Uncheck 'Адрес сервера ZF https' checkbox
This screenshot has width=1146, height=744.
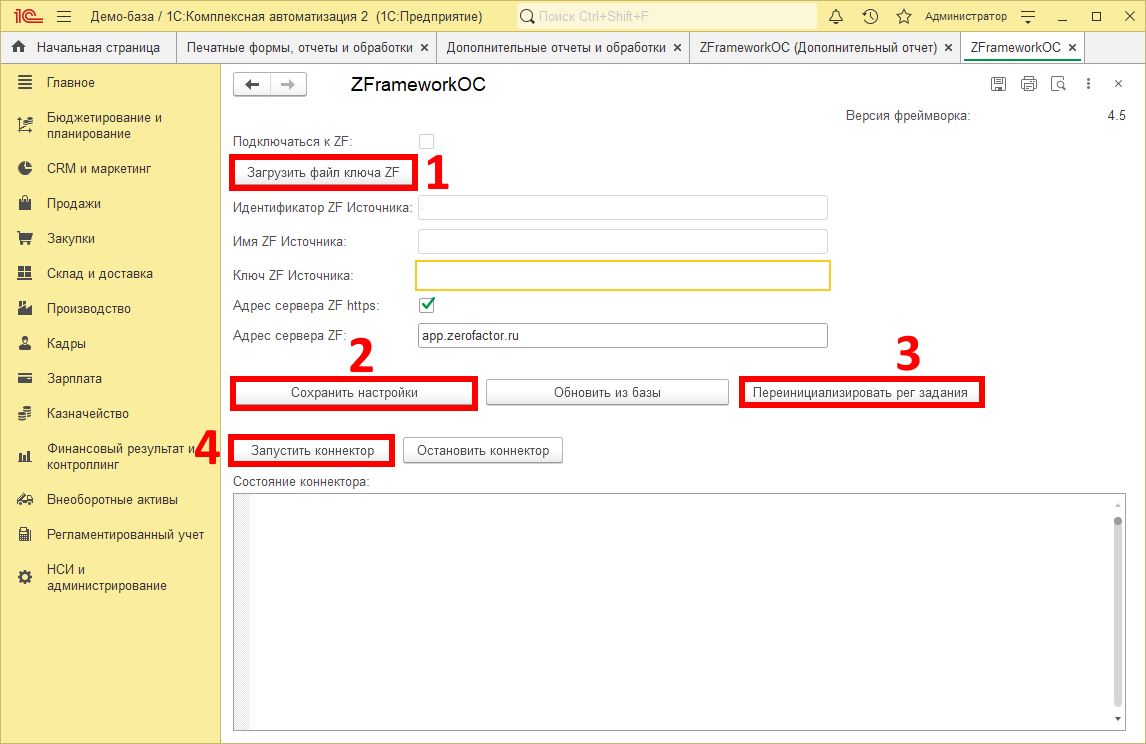pyautogui.click(x=426, y=305)
